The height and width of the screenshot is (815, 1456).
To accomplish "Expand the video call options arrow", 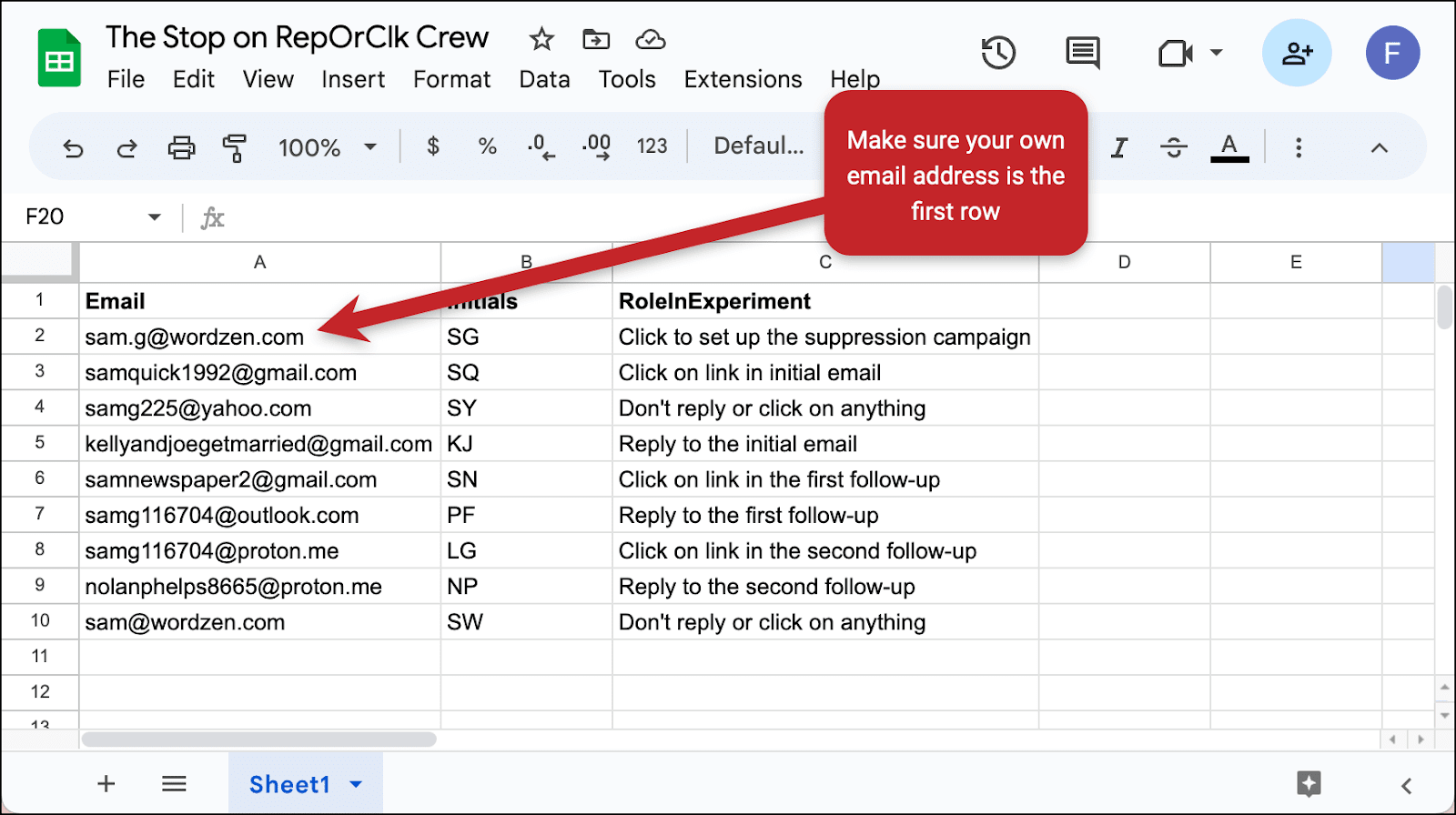I will click(x=1216, y=53).
